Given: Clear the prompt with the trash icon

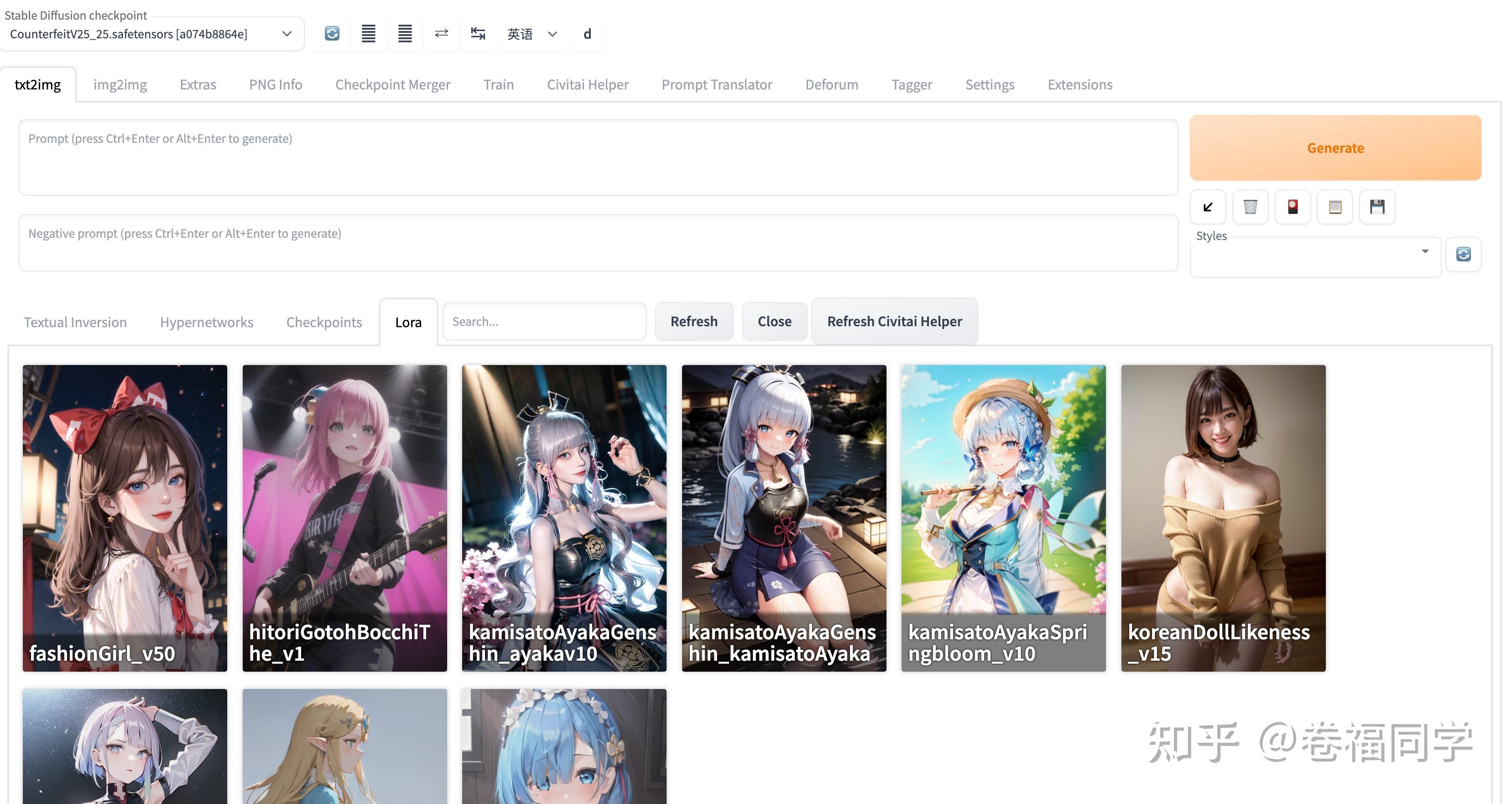Looking at the screenshot, I should click(1250, 207).
